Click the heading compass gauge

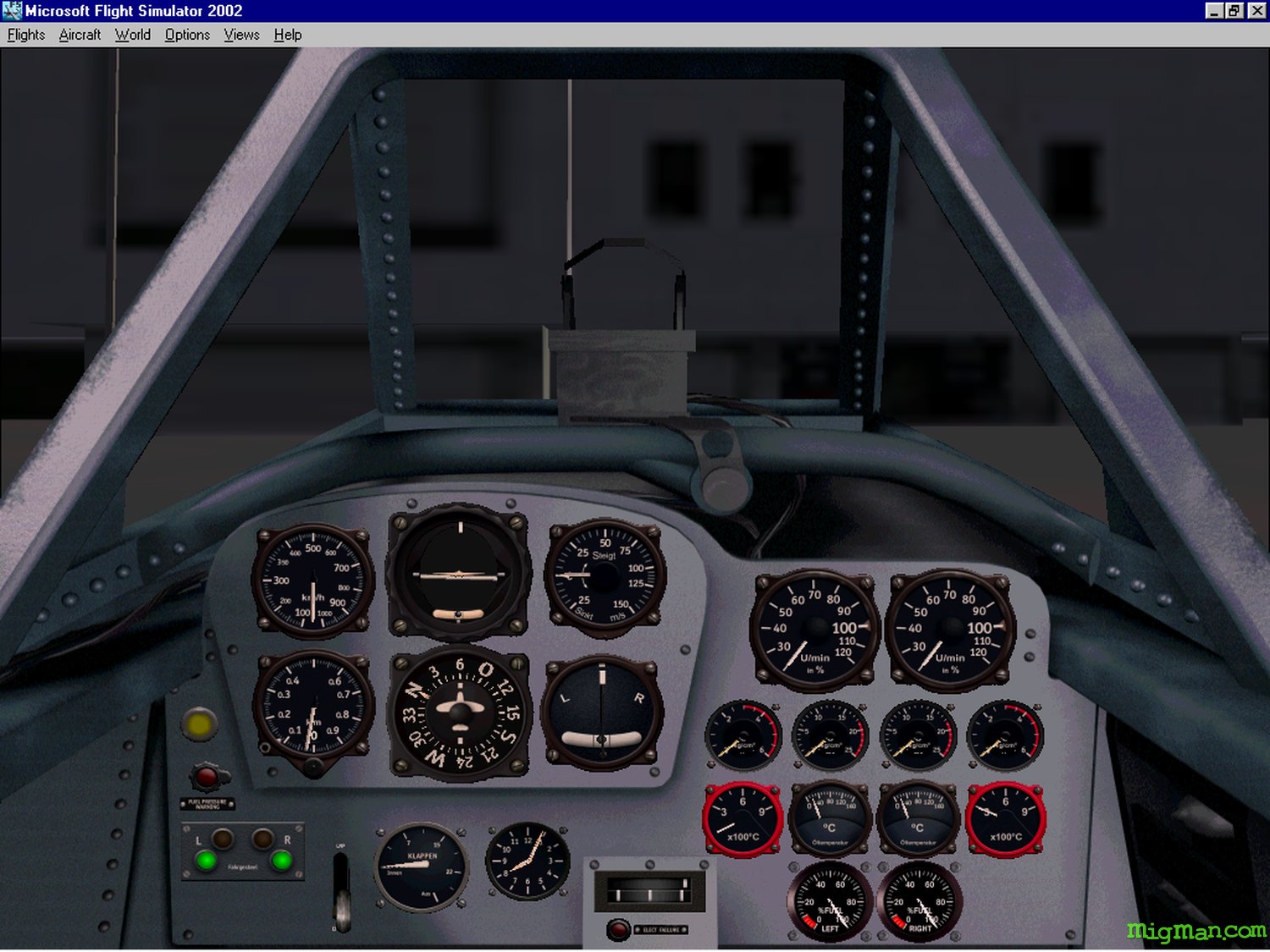[x=460, y=713]
